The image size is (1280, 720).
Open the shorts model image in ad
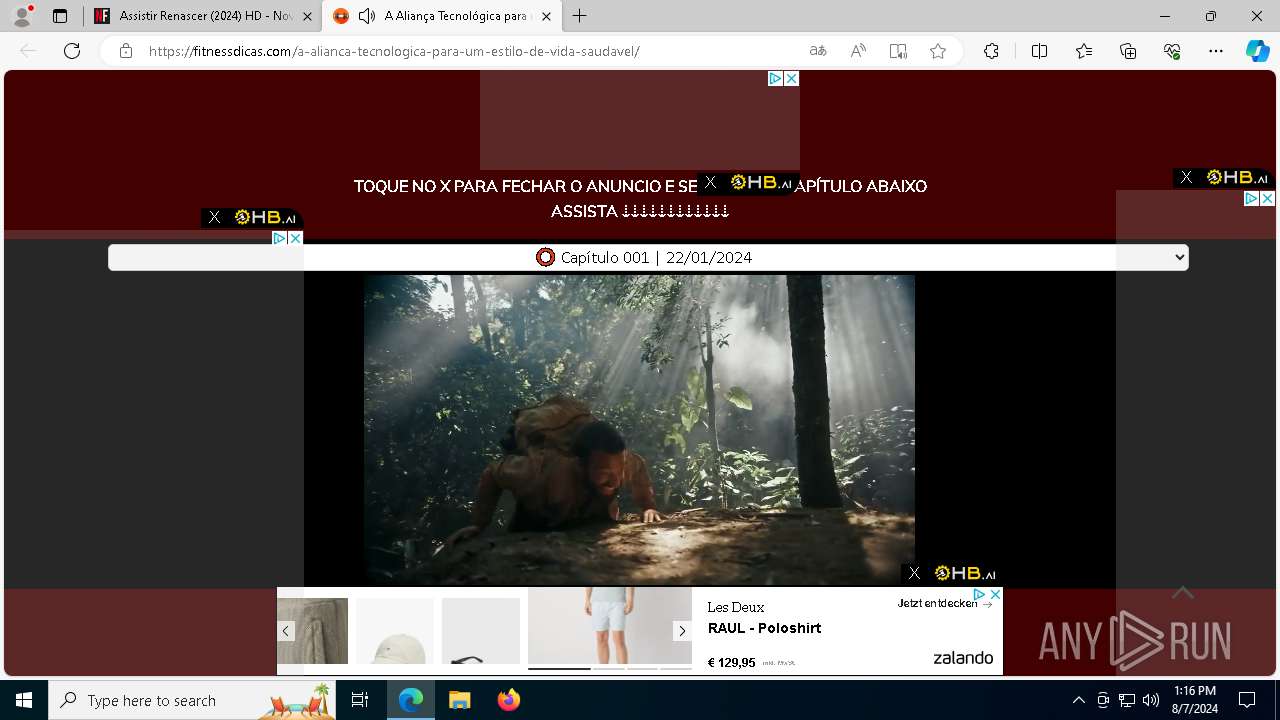pyautogui.click(x=609, y=627)
